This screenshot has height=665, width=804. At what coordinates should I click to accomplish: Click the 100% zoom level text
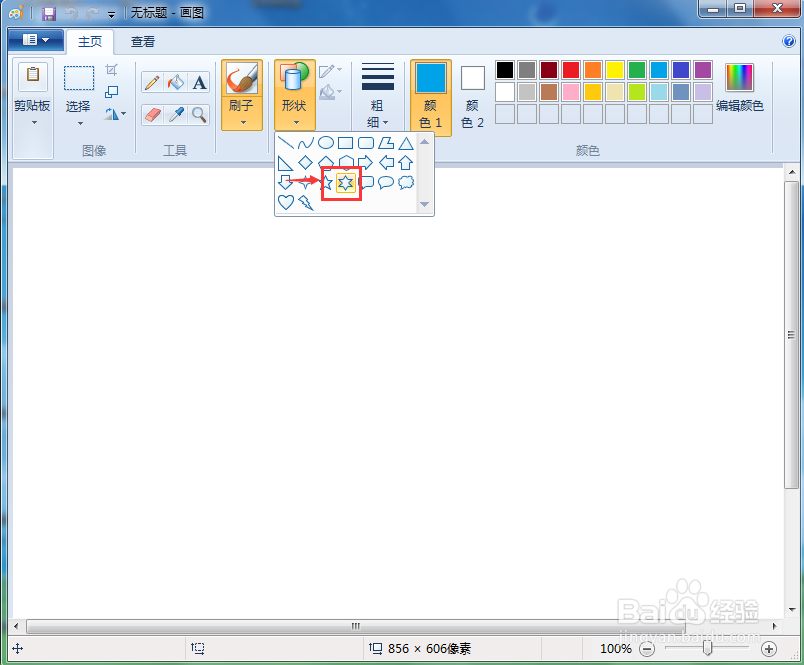pos(615,649)
